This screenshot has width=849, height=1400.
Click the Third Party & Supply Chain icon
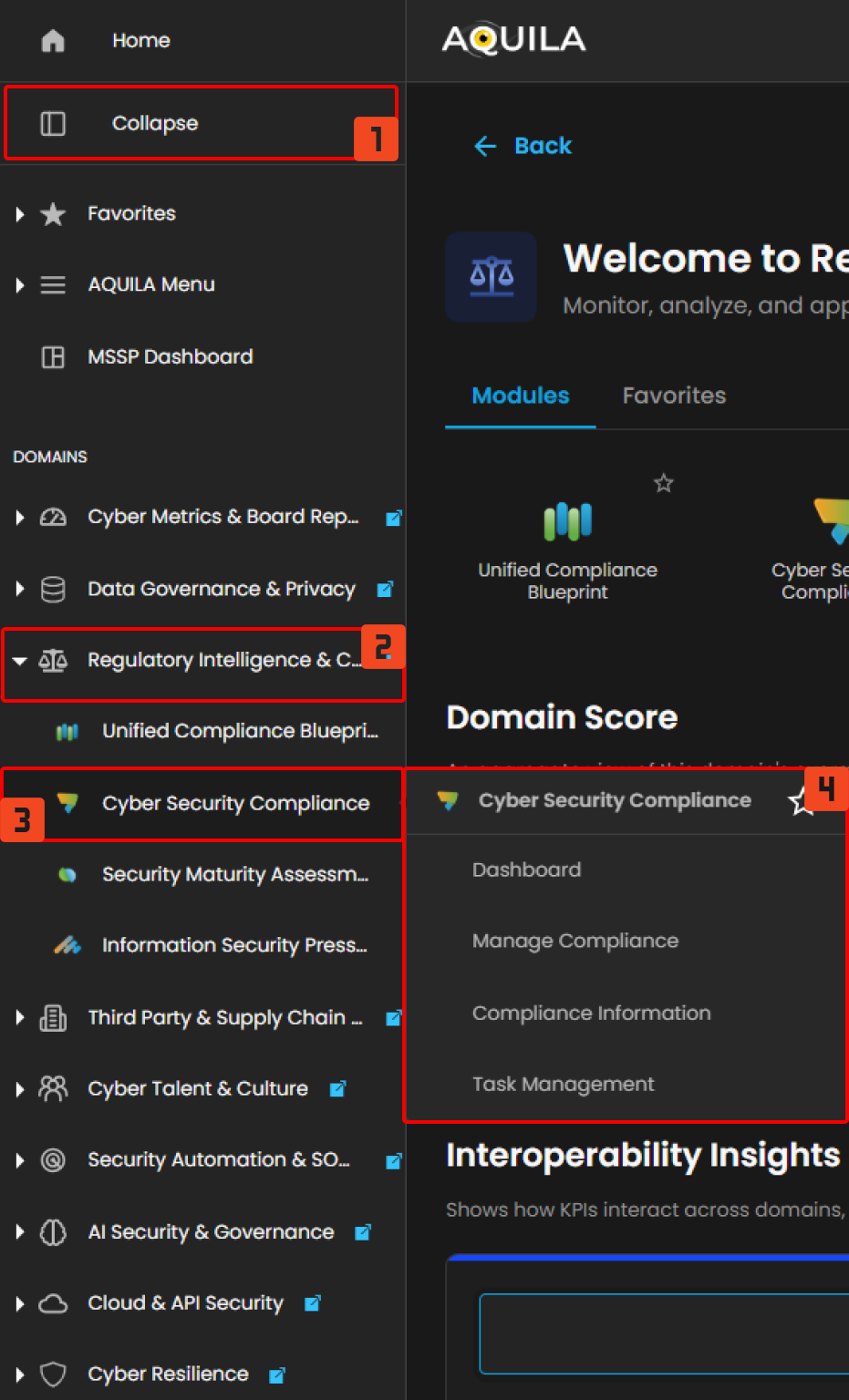[53, 1017]
